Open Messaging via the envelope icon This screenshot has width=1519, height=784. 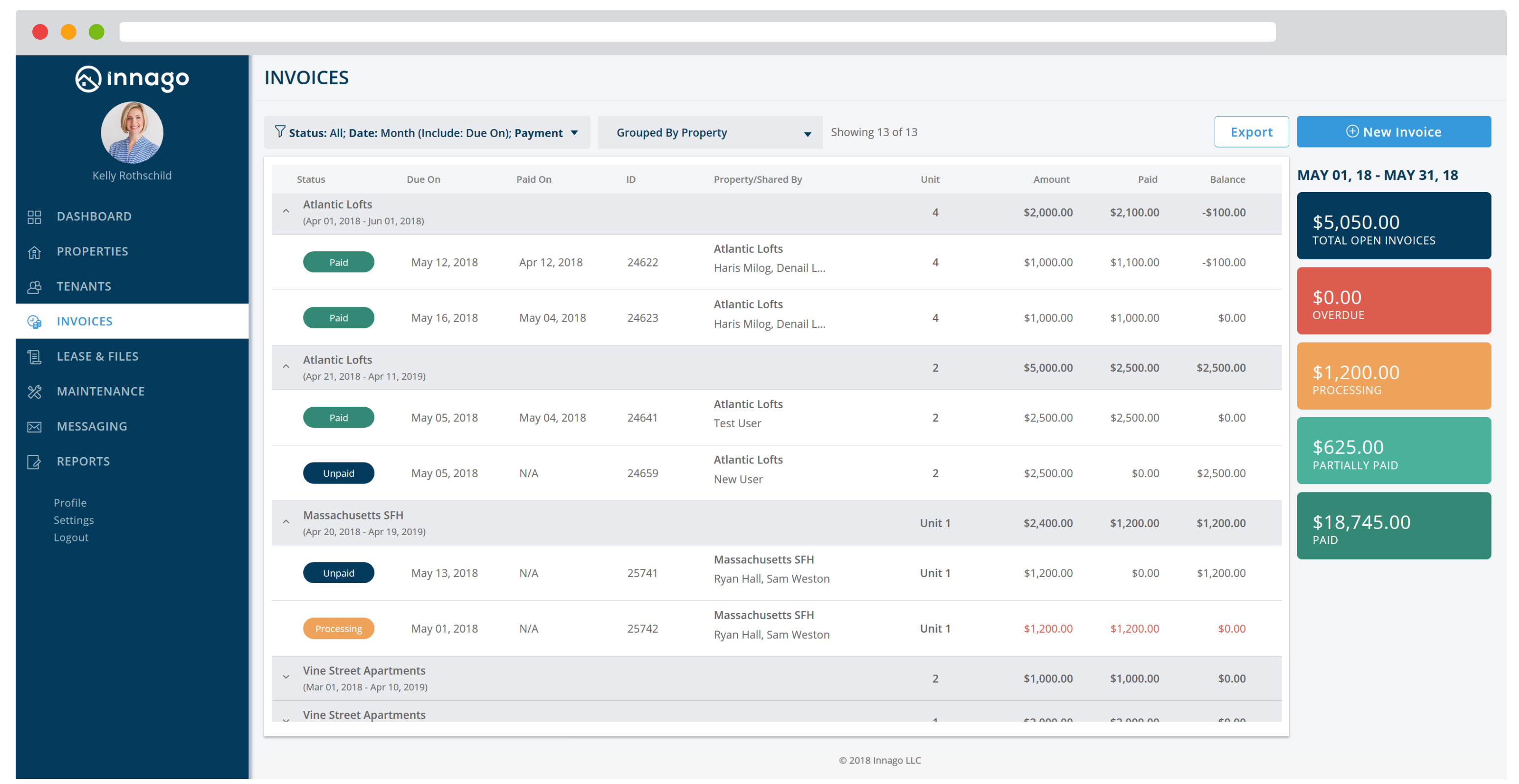(x=34, y=426)
